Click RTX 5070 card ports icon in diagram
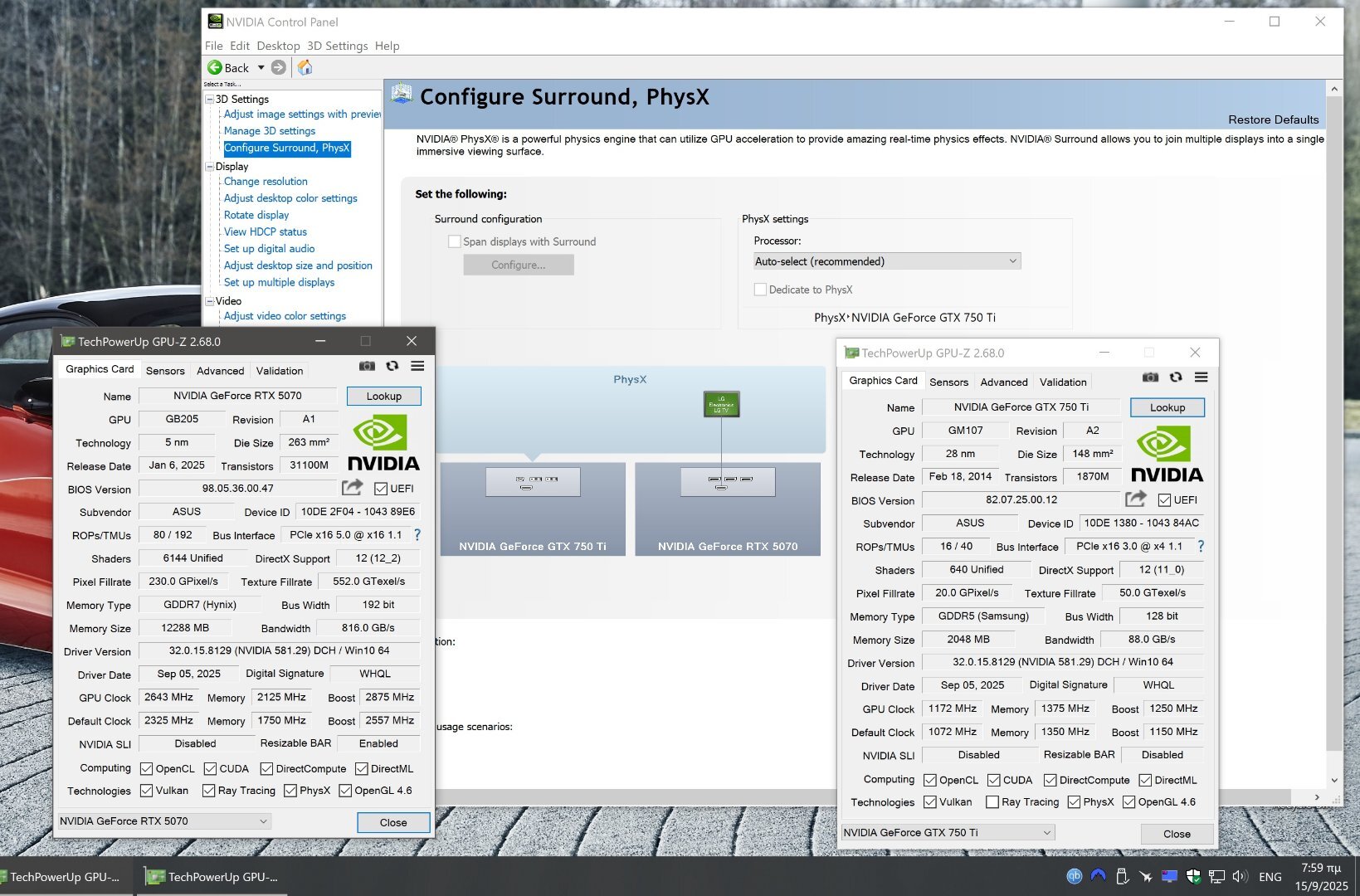 pyautogui.click(x=728, y=482)
